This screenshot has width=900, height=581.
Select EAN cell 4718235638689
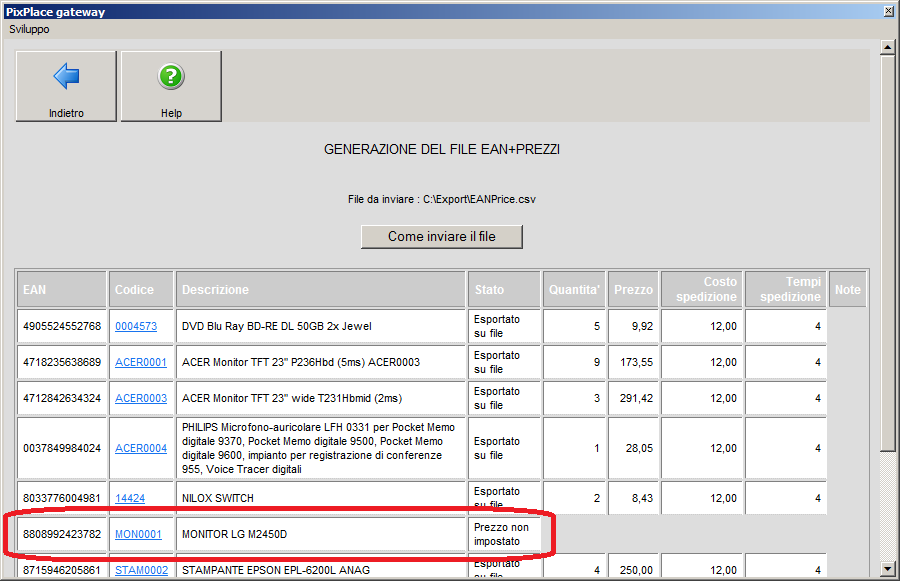[x=62, y=362]
